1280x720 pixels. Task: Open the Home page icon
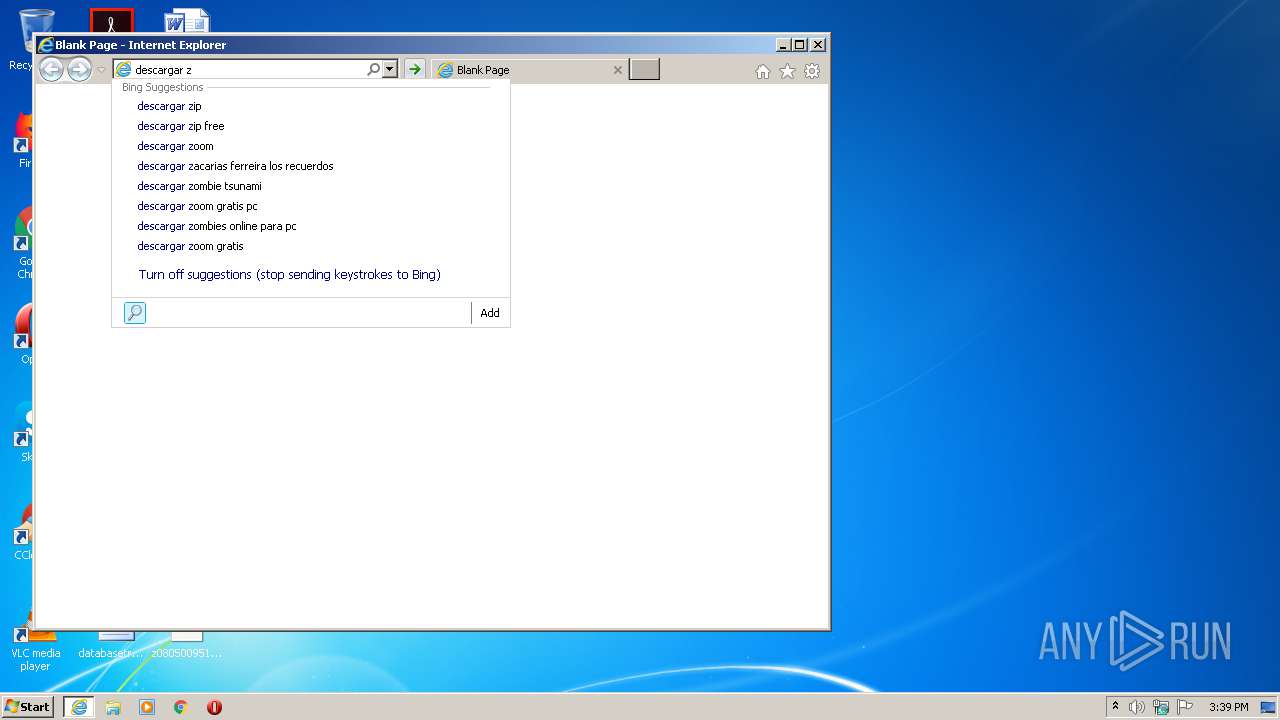tap(763, 71)
